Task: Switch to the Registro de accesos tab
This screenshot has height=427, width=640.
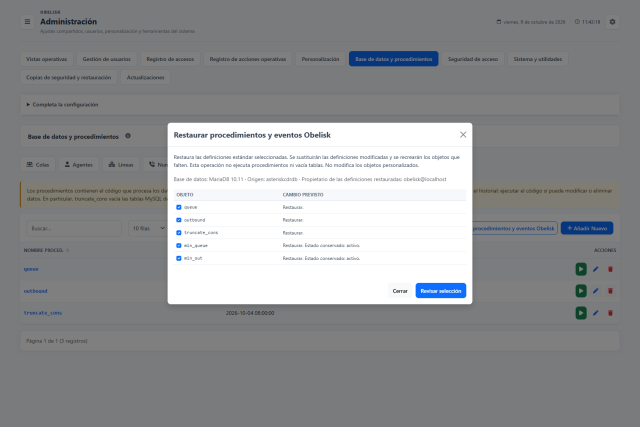Action: point(170,59)
